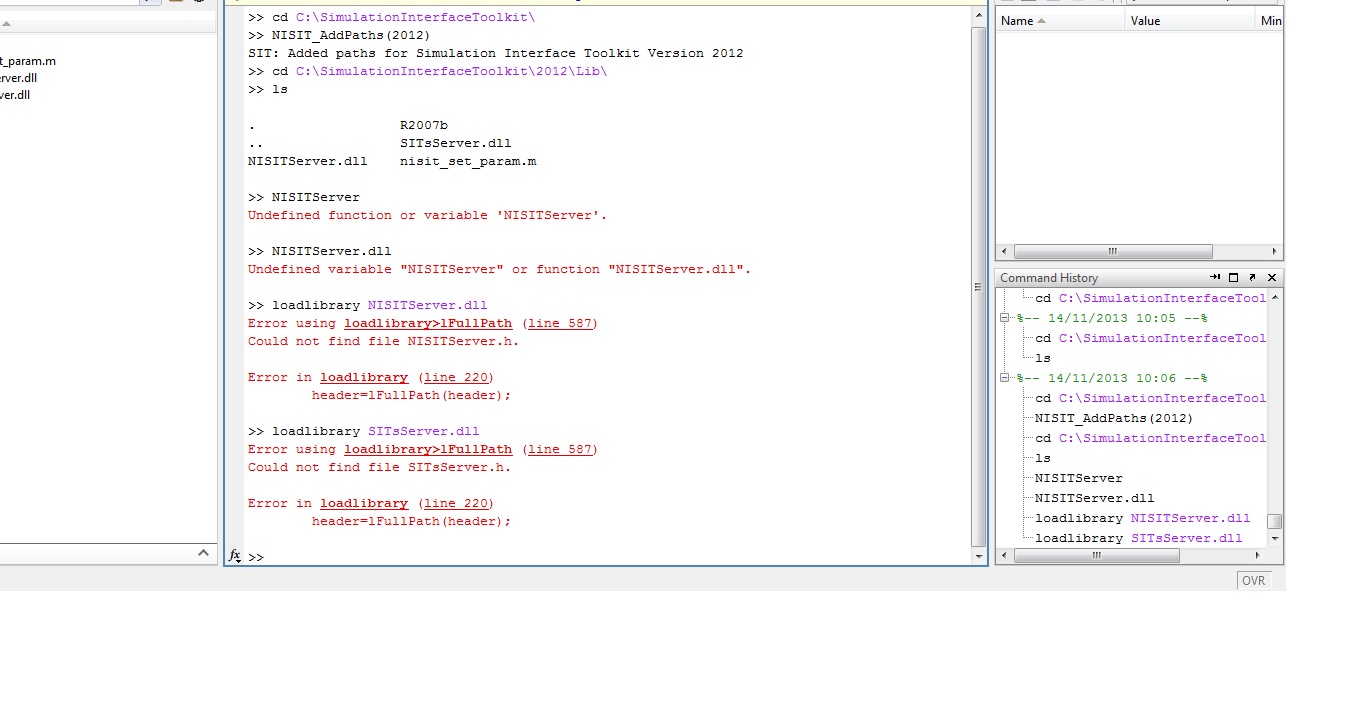
Task: Maximize the Command History panel
Action: coord(1233,277)
